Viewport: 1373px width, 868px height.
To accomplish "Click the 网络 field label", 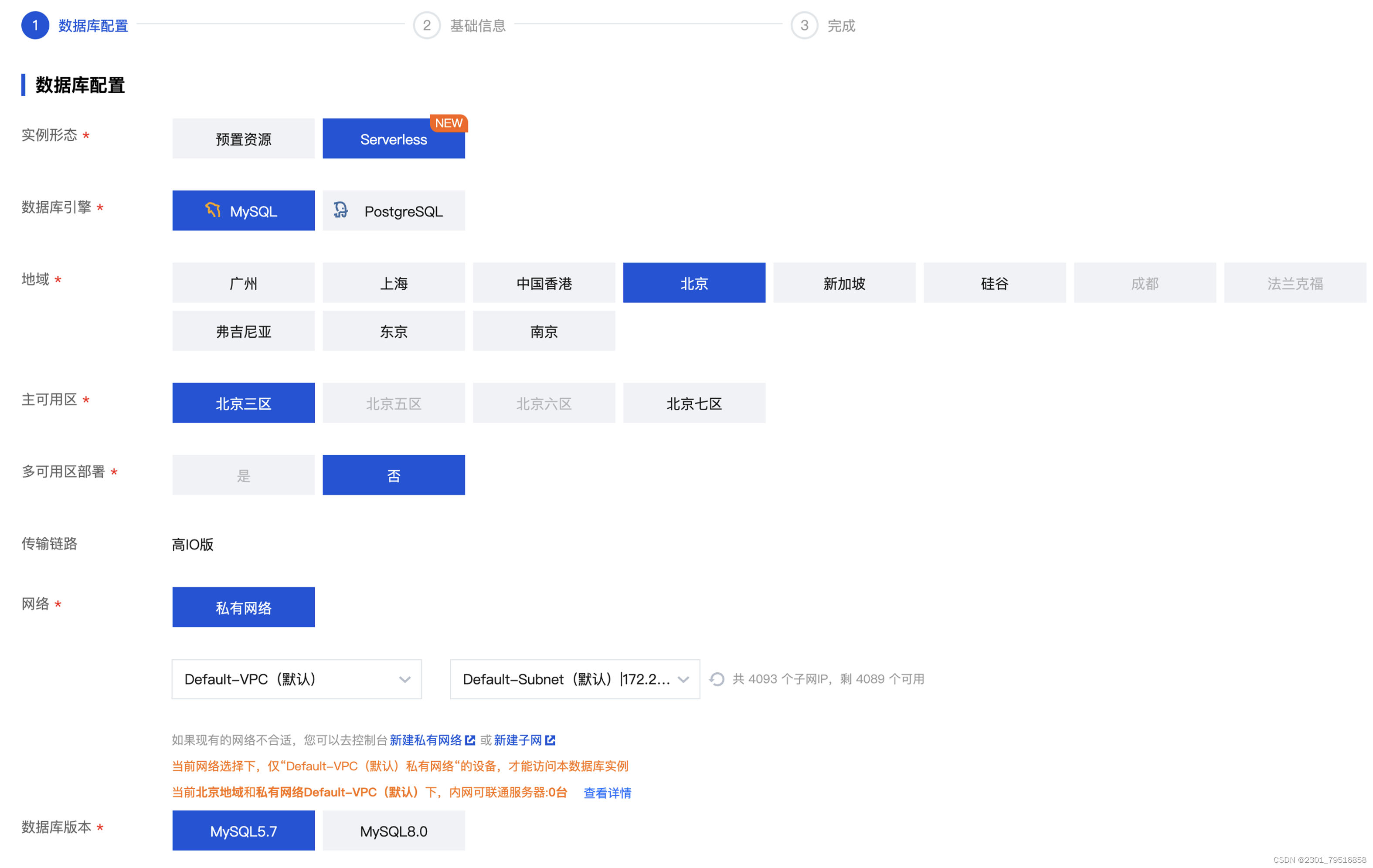I will (35, 604).
